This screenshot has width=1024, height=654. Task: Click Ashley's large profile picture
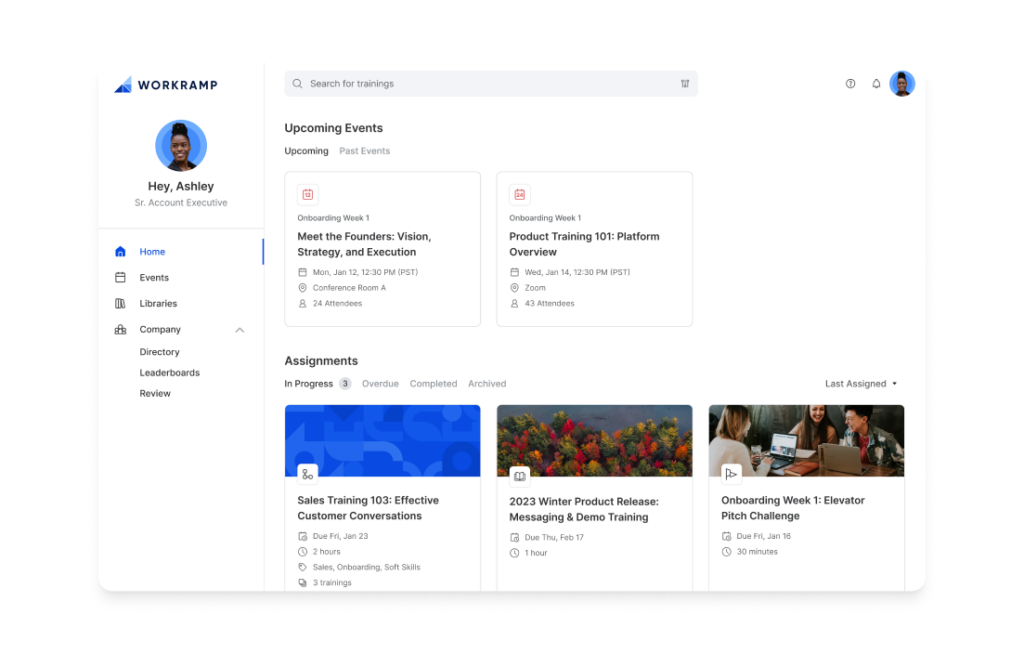coord(181,146)
